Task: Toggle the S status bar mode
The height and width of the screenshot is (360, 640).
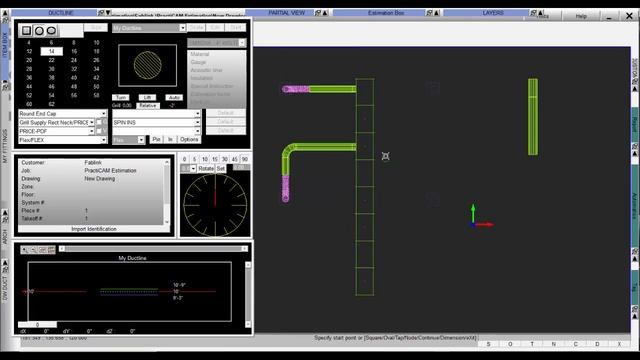Action: click(489, 344)
